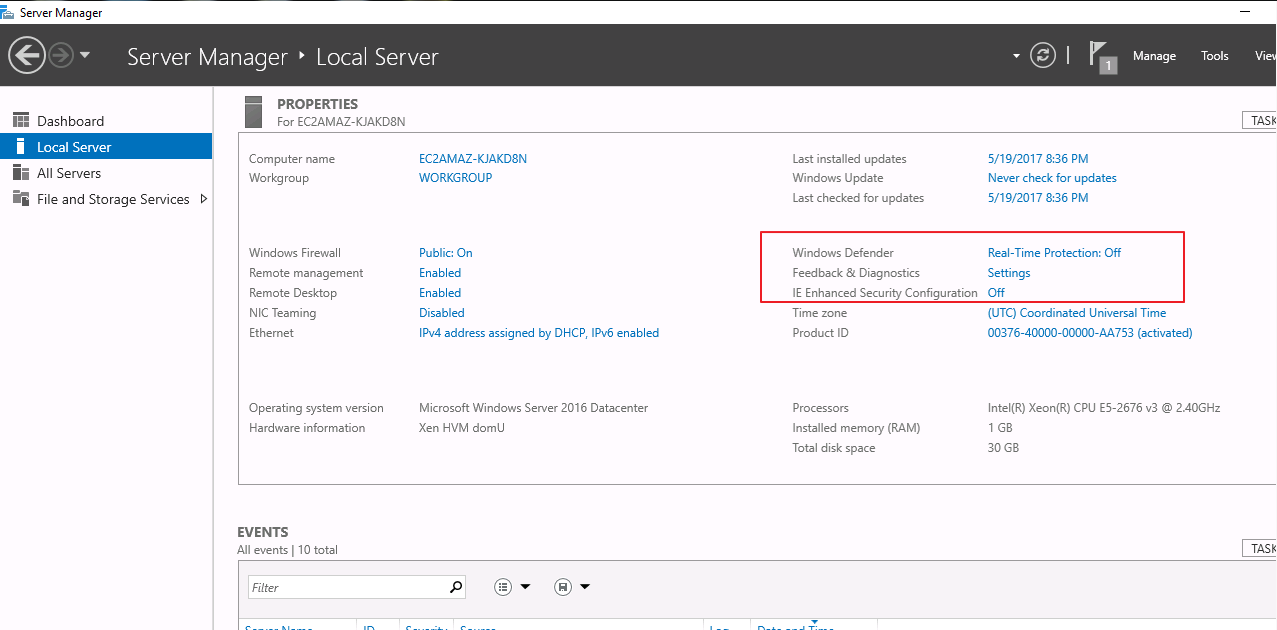Open the Manage menu
The width and height of the screenshot is (1277, 630).
point(1154,56)
